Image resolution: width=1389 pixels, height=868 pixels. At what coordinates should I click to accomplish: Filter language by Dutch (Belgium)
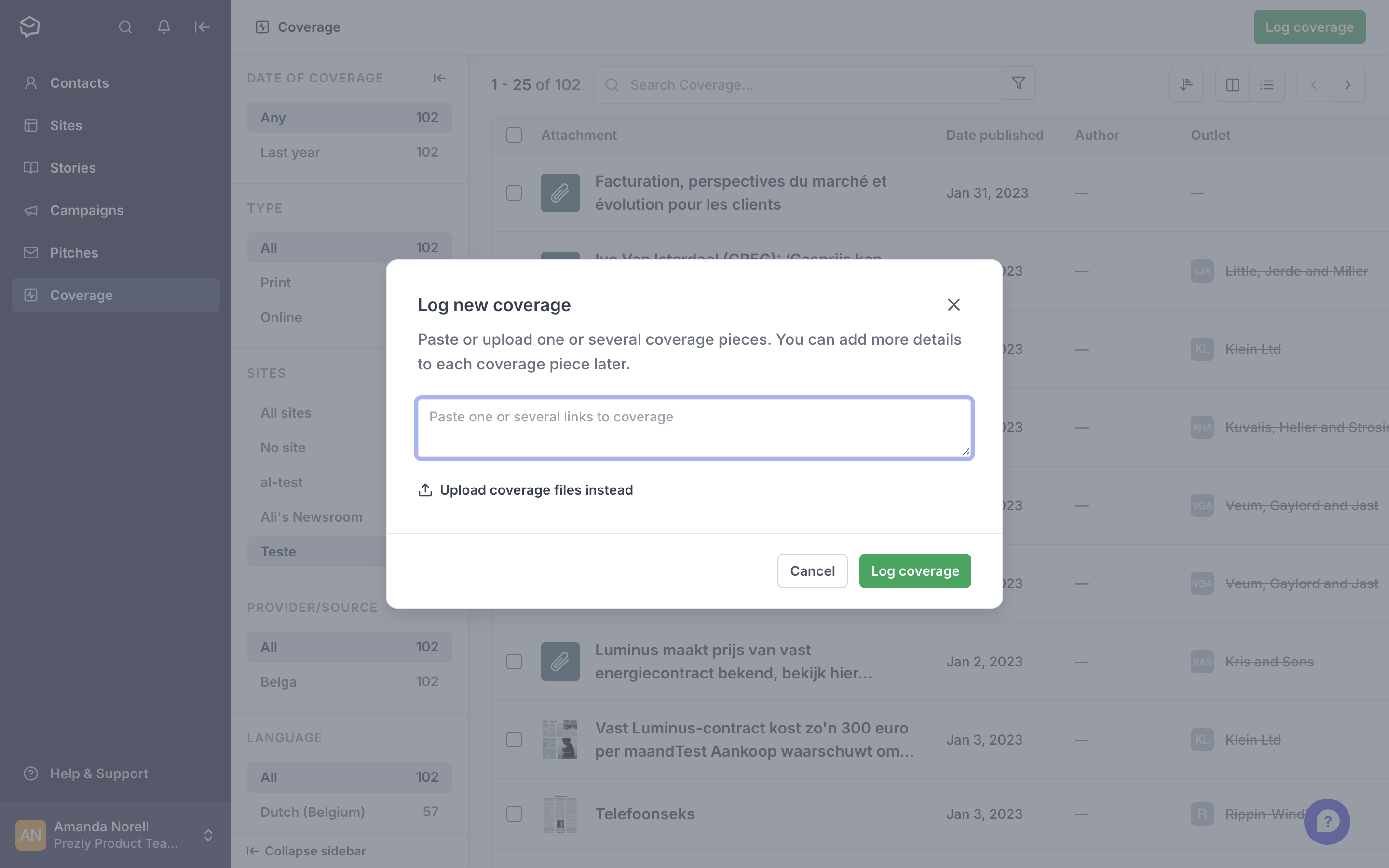350,812
